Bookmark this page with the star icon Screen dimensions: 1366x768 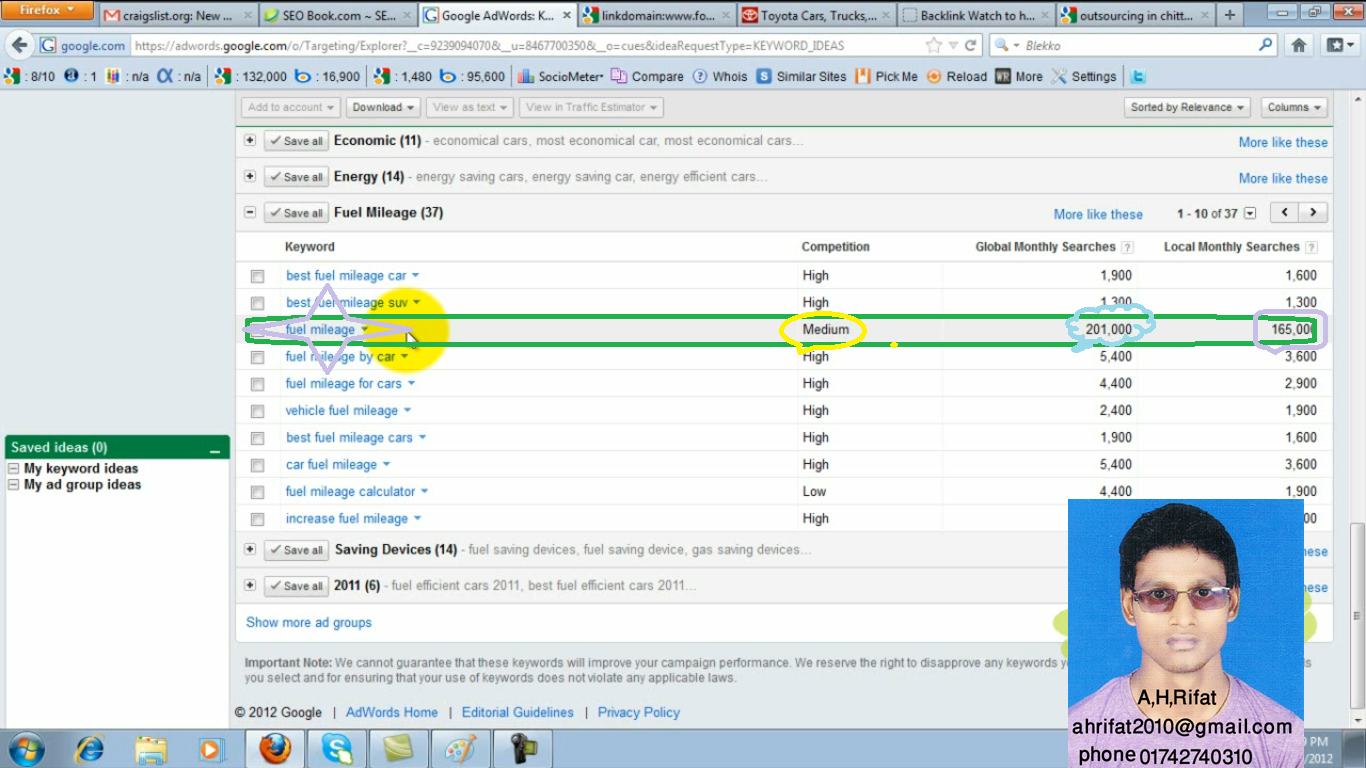(934, 46)
